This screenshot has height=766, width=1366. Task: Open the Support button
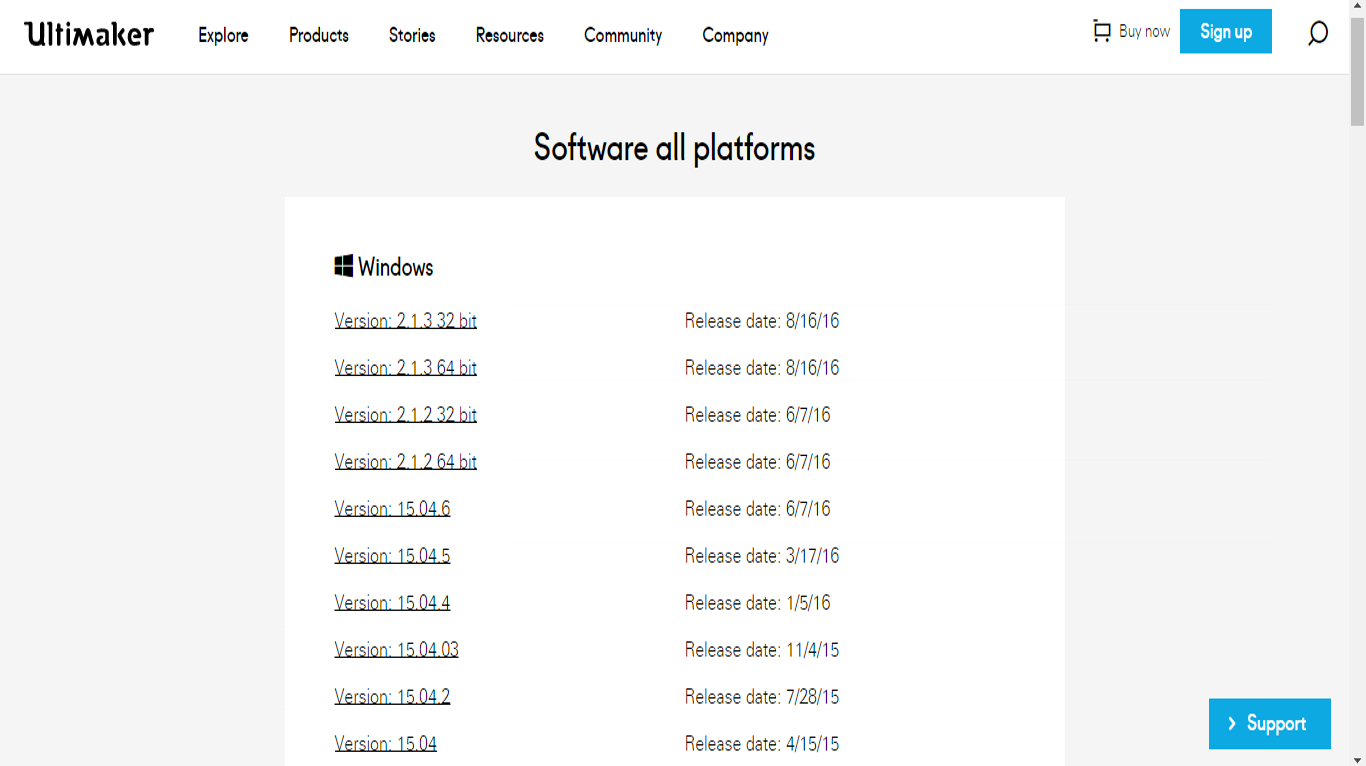(1270, 723)
